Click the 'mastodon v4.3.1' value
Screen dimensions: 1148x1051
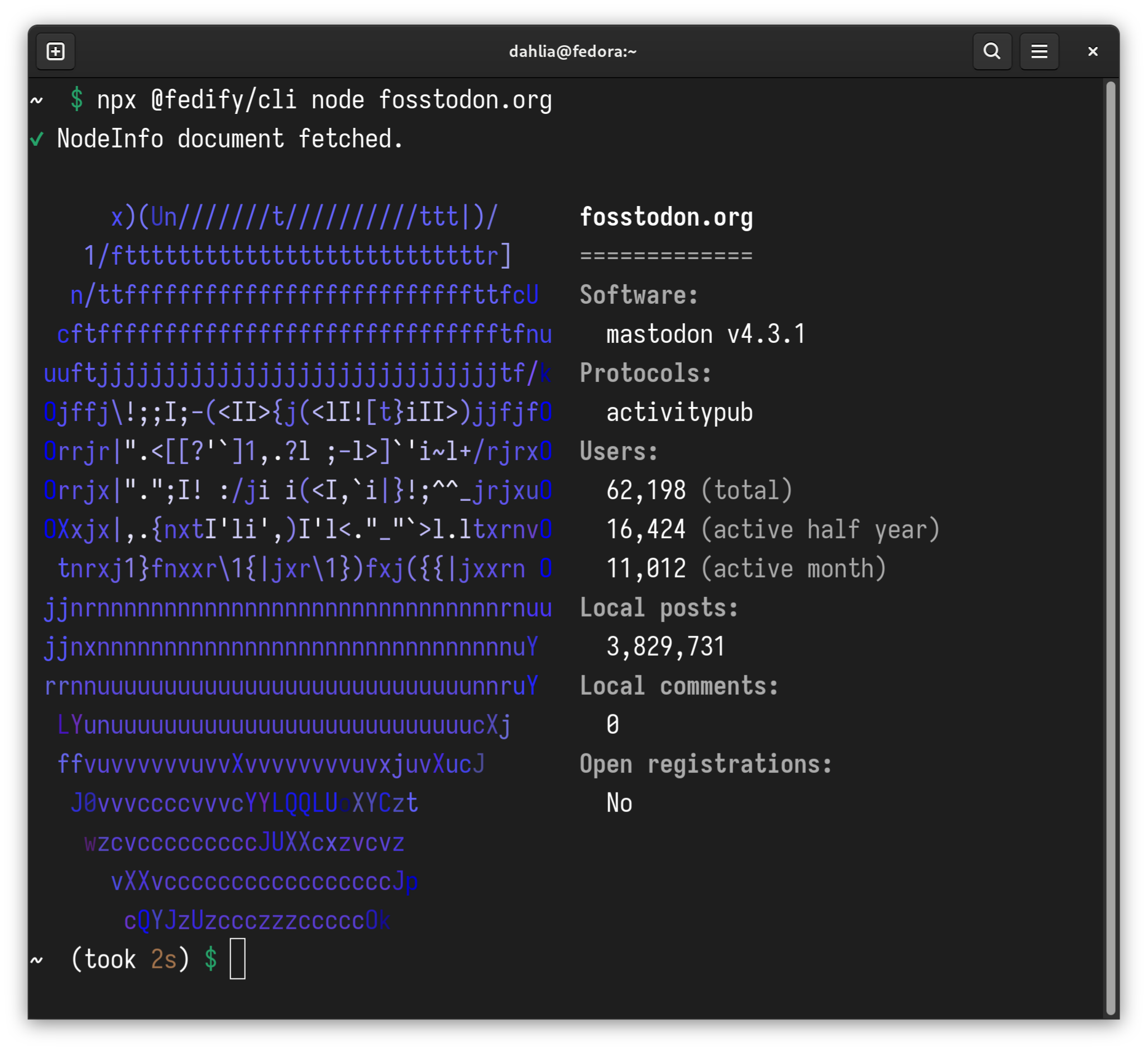(706, 335)
